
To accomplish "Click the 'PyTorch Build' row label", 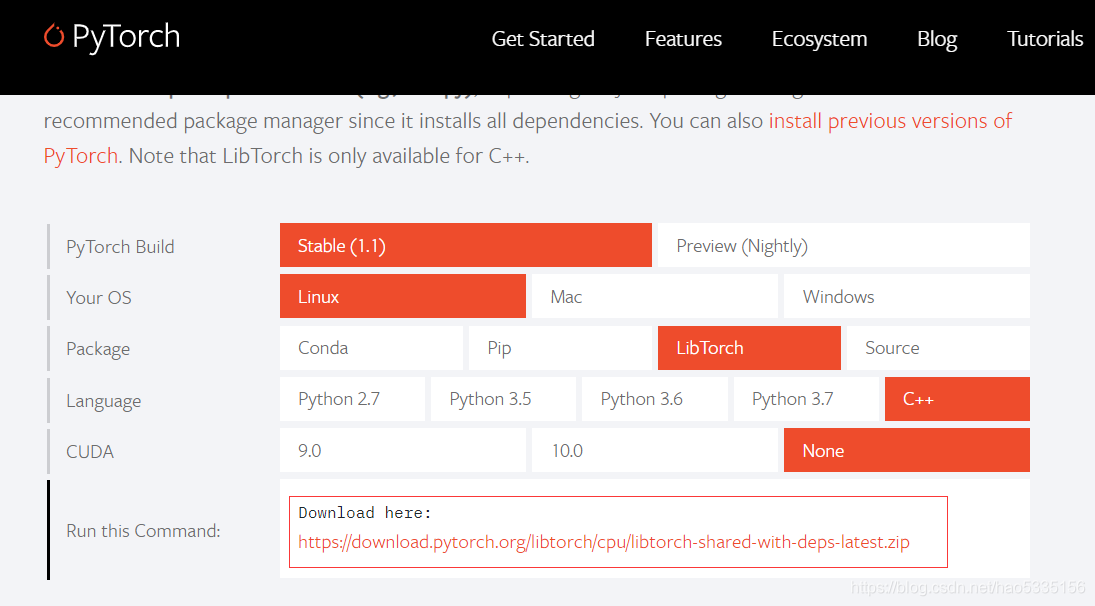I will (x=120, y=247).
